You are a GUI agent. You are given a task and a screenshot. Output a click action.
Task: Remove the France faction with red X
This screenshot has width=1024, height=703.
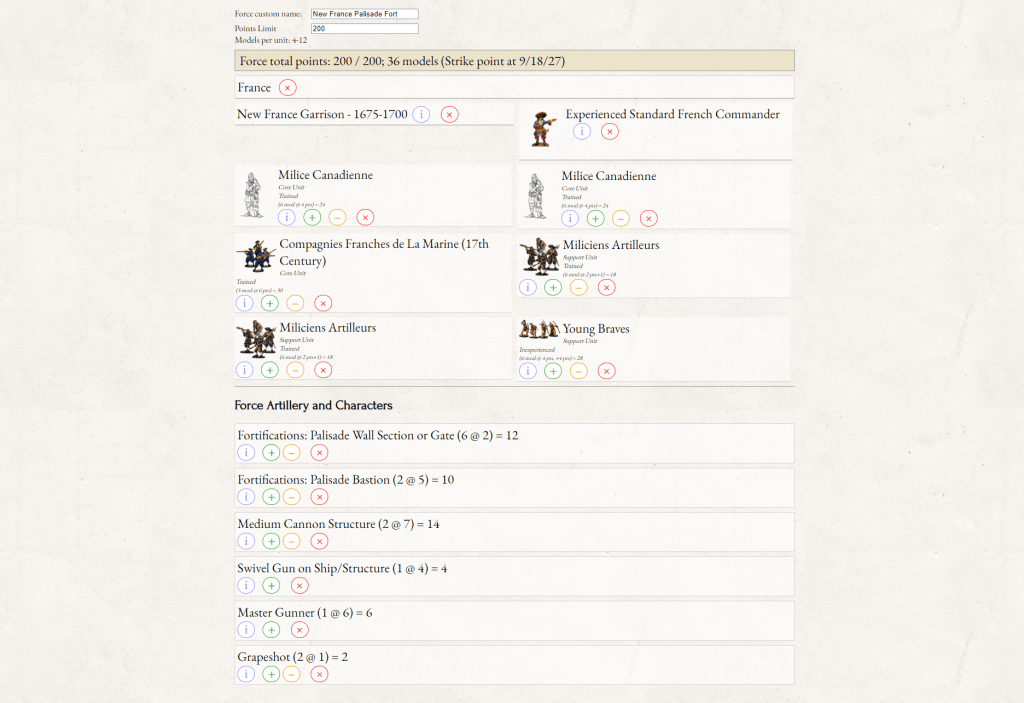coord(288,88)
